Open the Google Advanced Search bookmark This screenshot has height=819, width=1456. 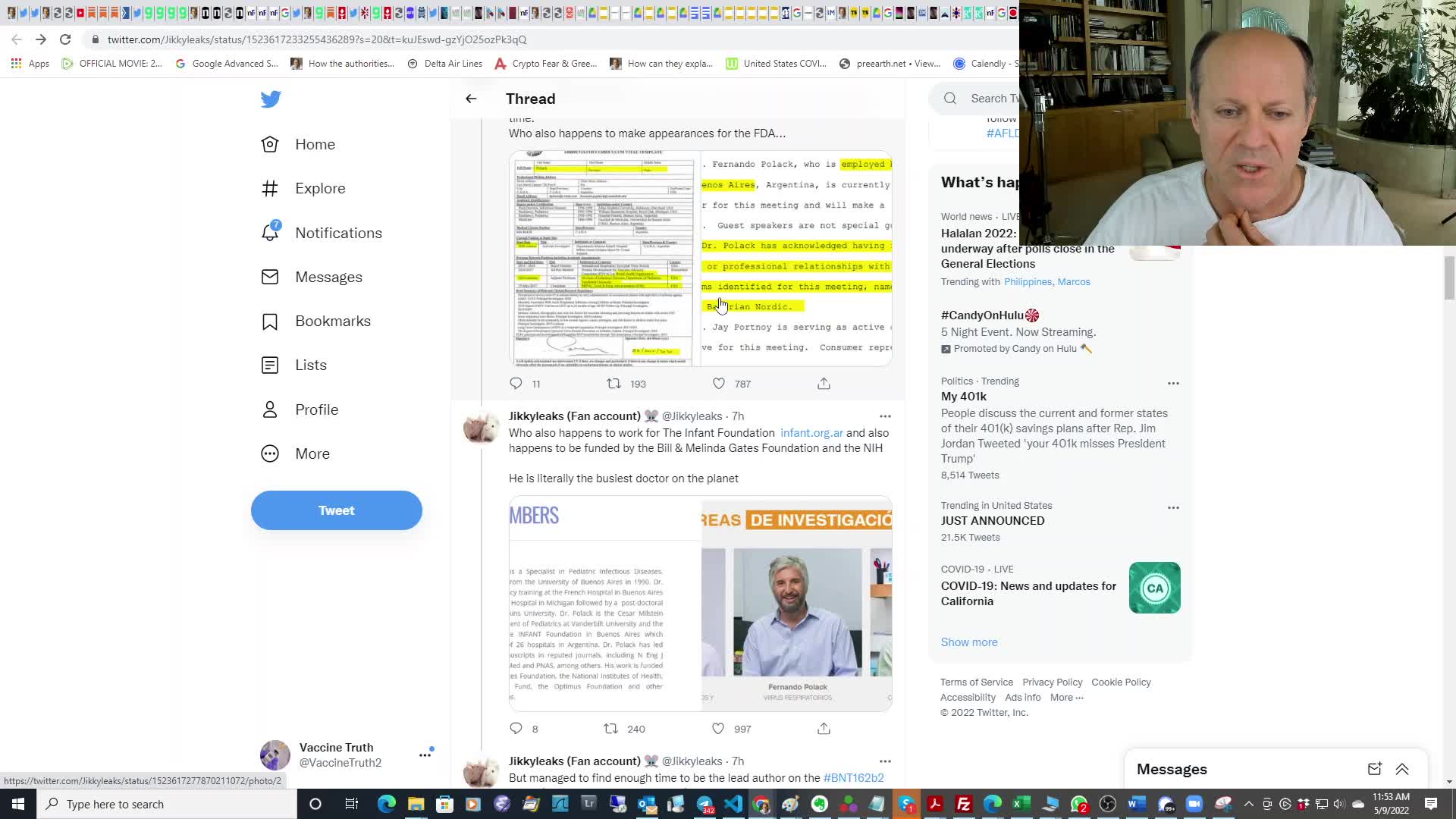click(227, 64)
